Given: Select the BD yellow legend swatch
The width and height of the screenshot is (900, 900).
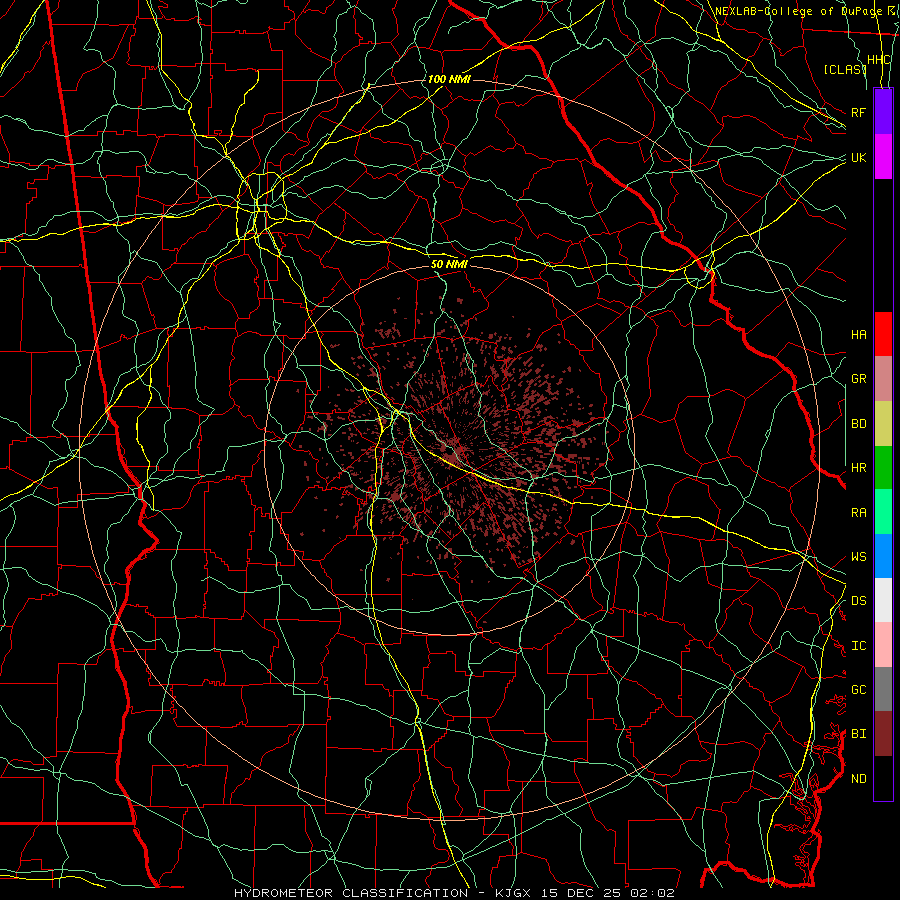Looking at the screenshot, I should pyautogui.click(x=883, y=423).
